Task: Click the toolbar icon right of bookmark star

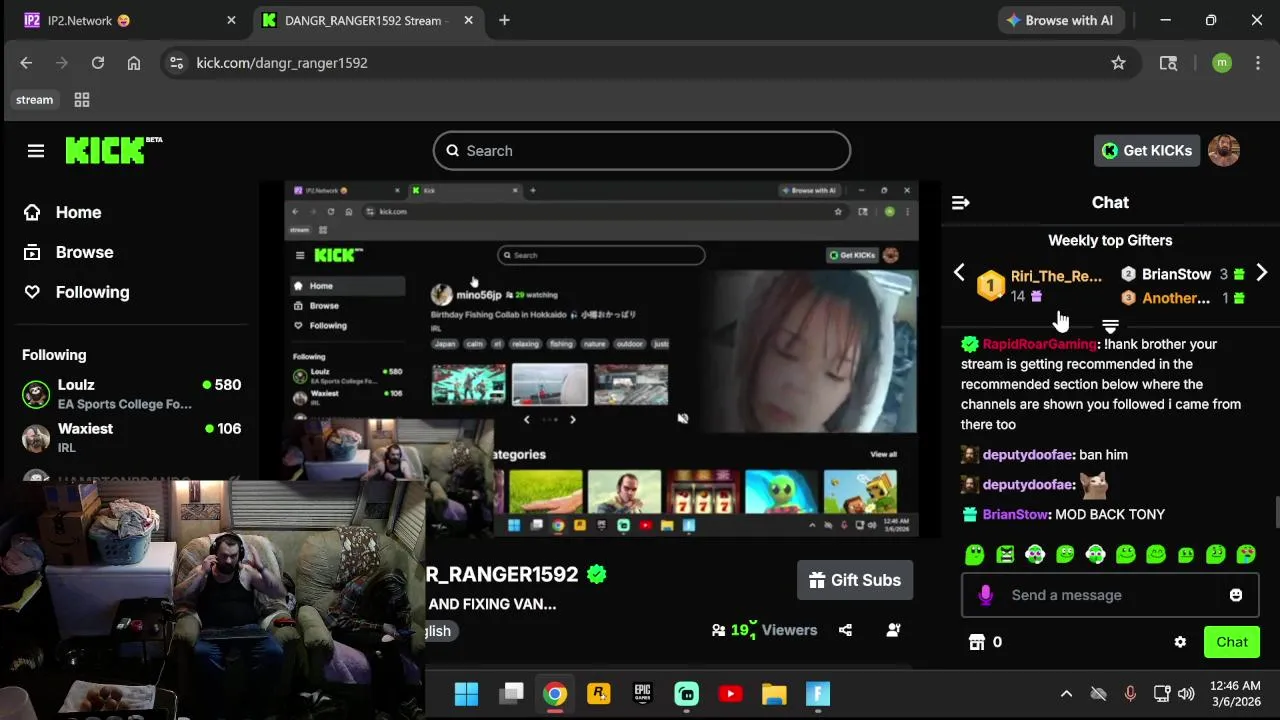Action: (x=1168, y=63)
